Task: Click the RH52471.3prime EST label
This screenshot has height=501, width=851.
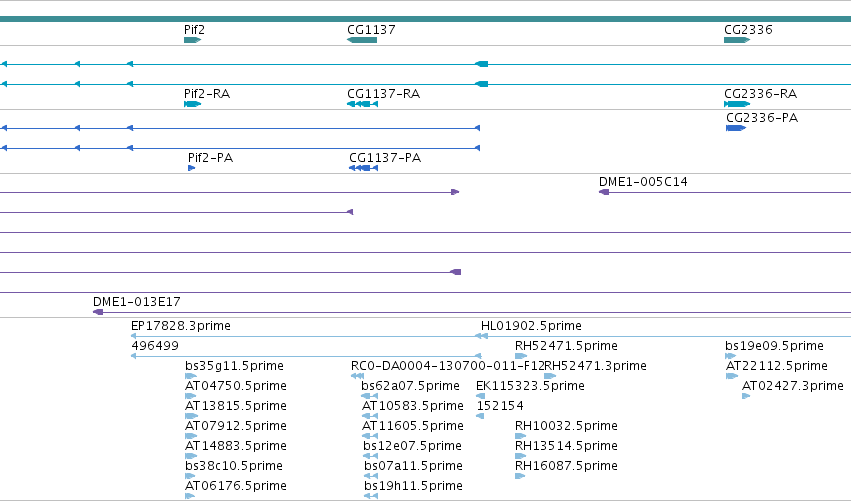Action: point(595,366)
